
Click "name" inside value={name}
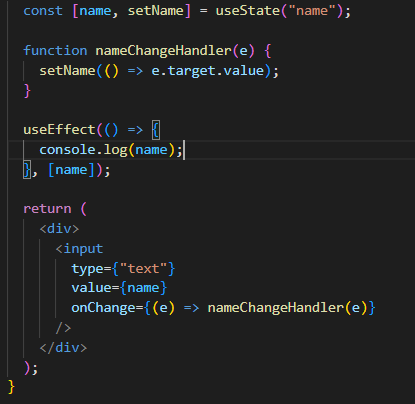pos(143,288)
